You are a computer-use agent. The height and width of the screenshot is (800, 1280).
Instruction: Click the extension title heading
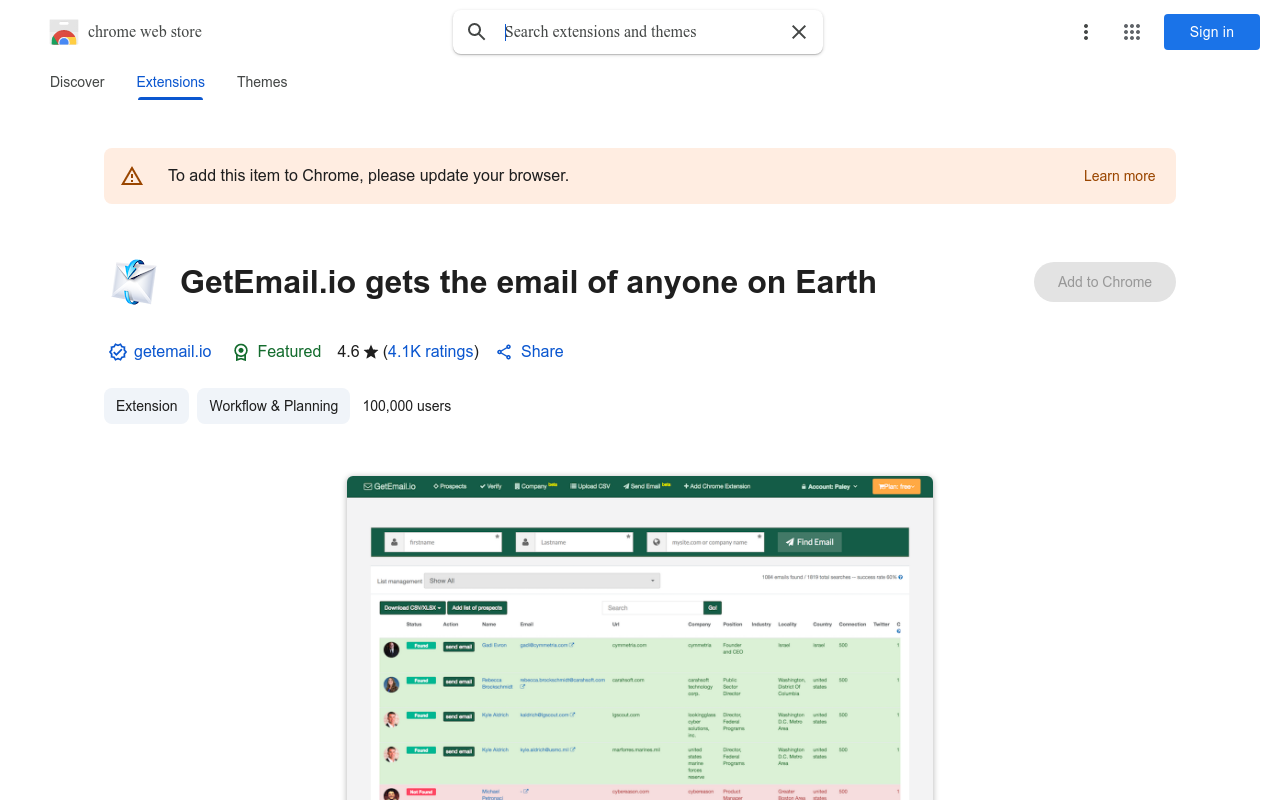click(528, 282)
